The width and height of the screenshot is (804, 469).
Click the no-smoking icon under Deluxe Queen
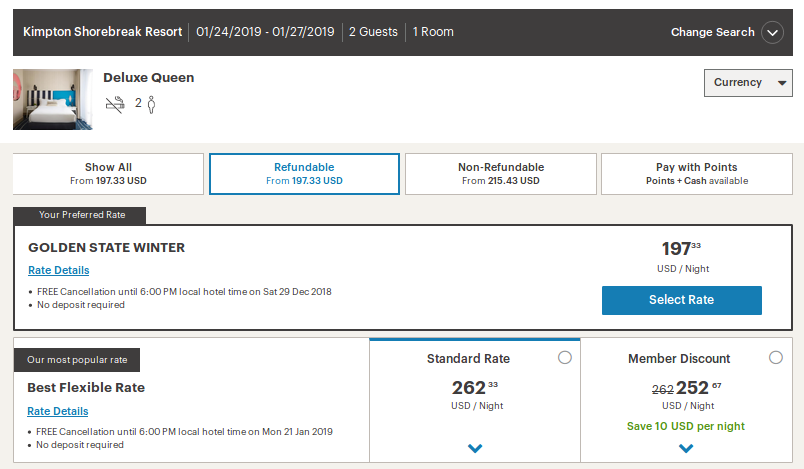pyautogui.click(x=115, y=103)
